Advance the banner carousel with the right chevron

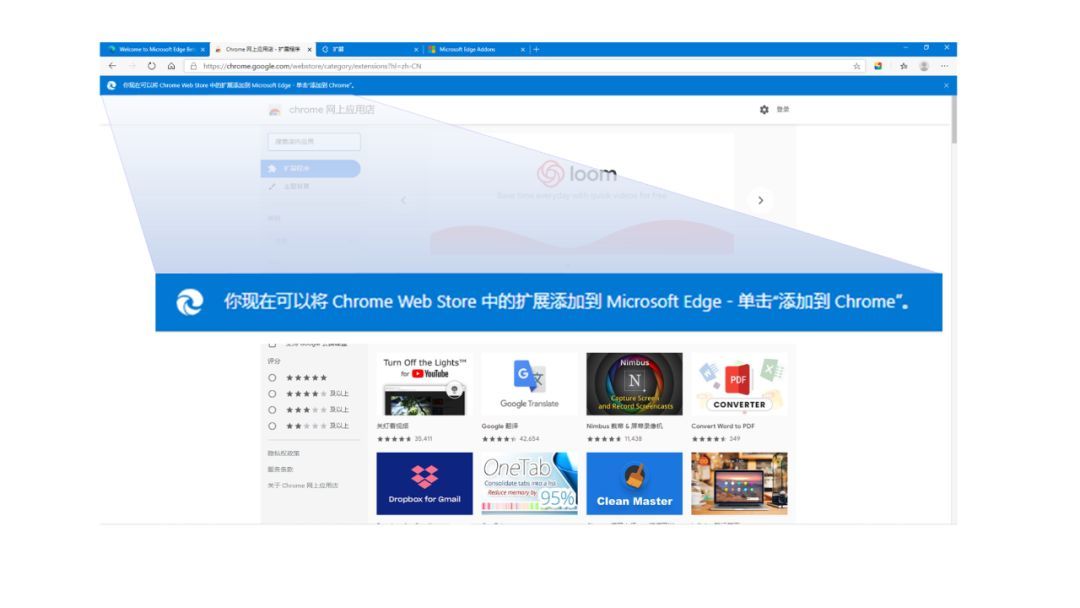[760, 200]
